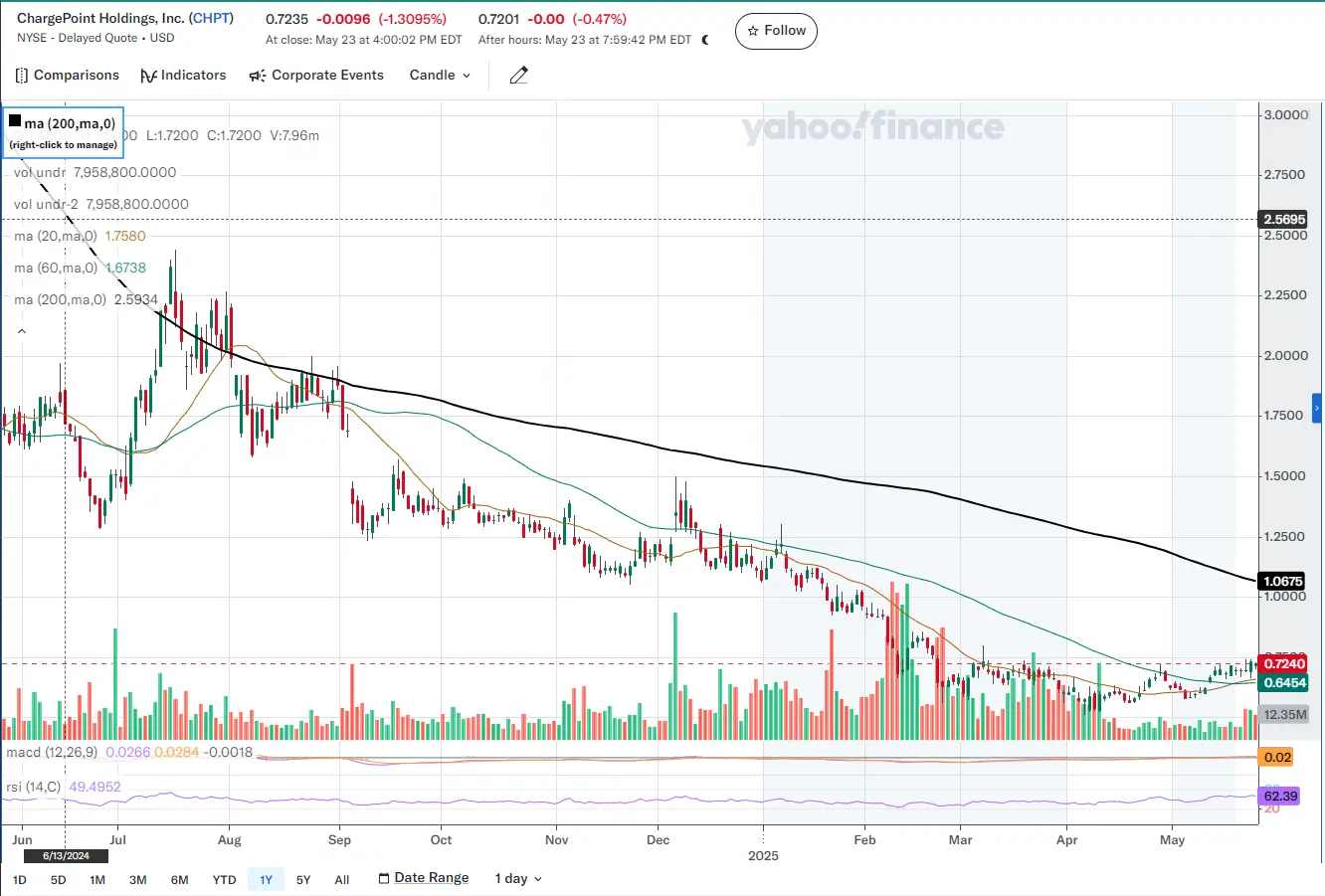
Task: Select the ma (20,ma,0) legend entry
Action: coord(80,237)
